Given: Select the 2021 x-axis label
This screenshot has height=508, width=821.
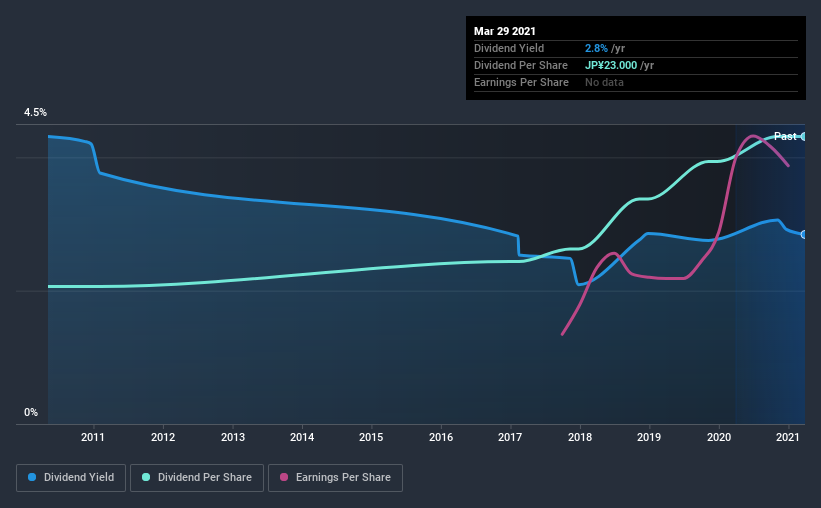Looking at the screenshot, I should point(787,437).
